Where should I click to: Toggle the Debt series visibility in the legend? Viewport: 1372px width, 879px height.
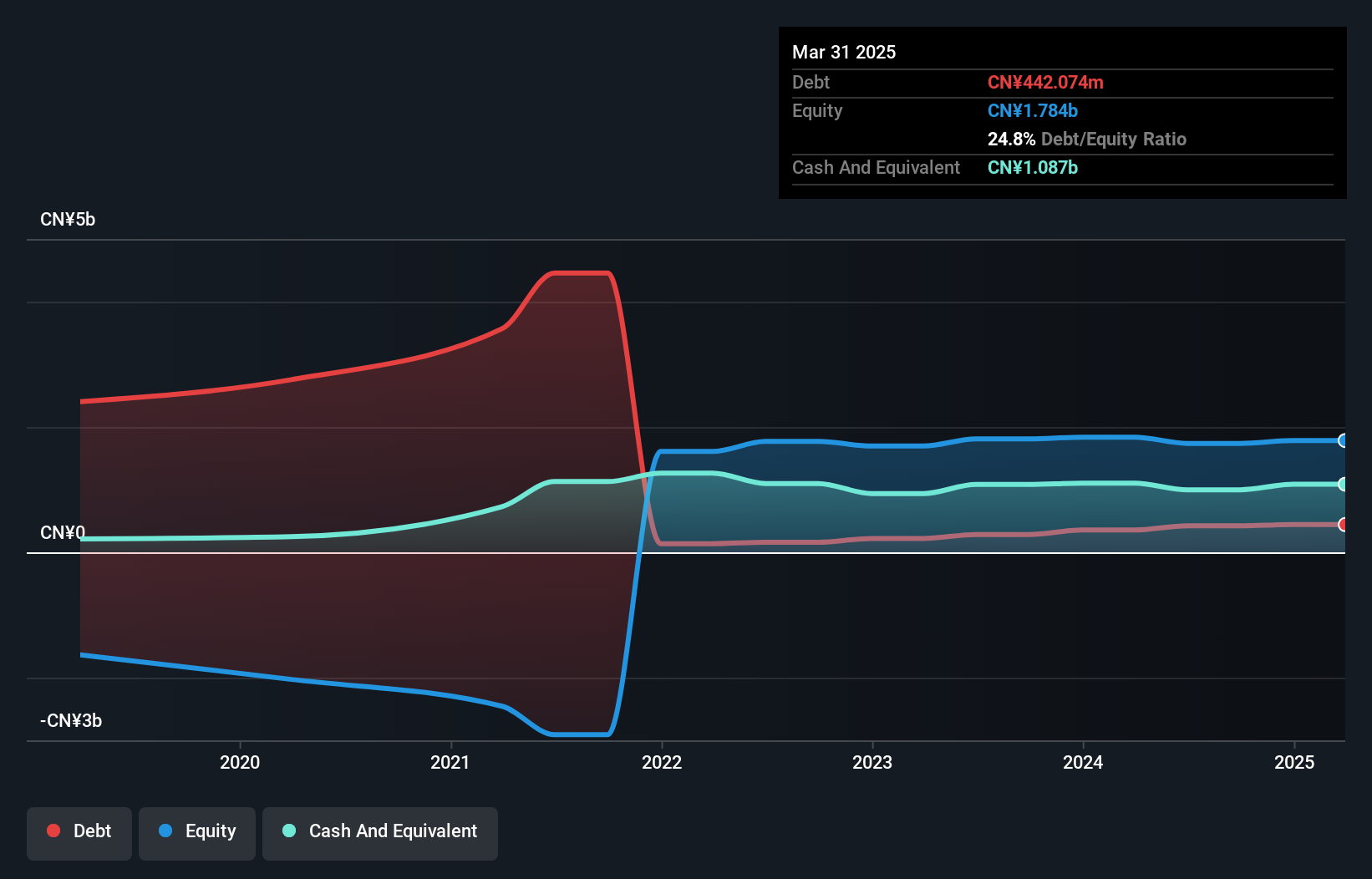[79, 831]
